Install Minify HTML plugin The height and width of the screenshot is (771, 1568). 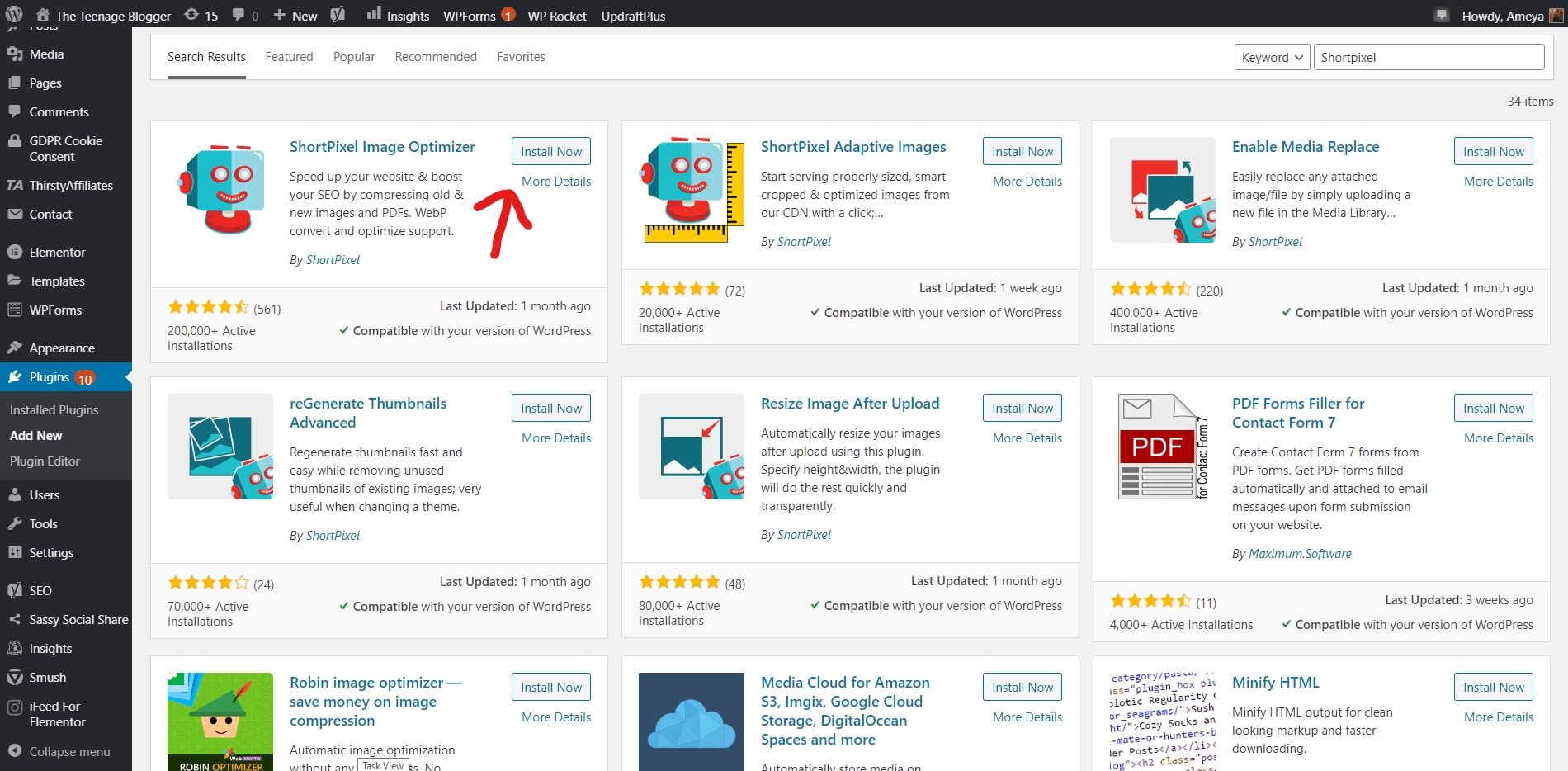coord(1494,687)
